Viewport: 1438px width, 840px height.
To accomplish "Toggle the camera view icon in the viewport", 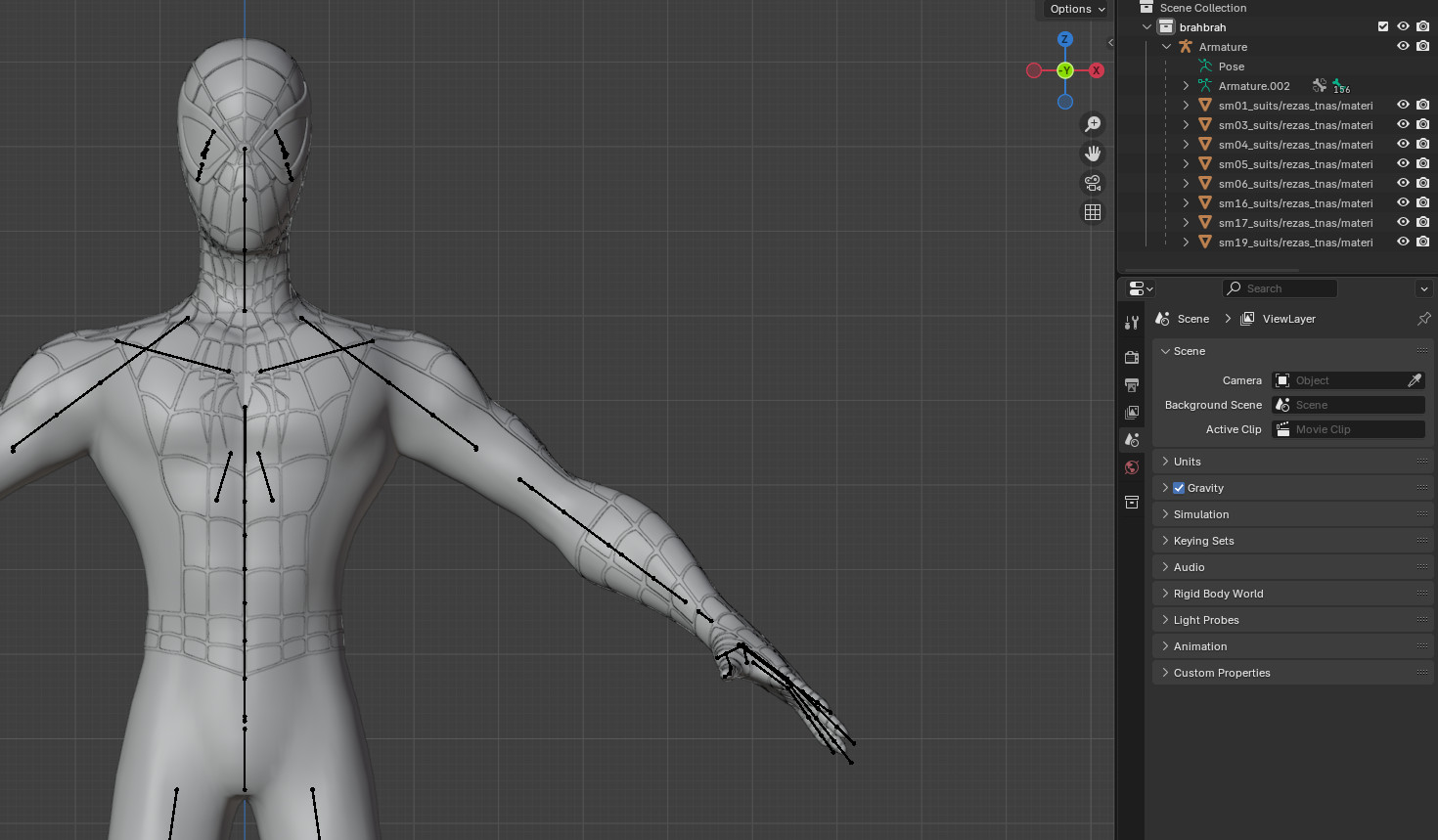I will coord(1093,183).
